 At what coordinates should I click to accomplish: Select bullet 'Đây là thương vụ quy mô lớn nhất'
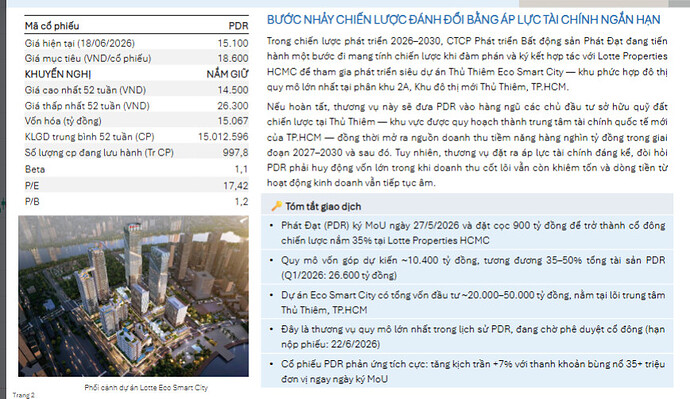pyautogui.click(x=473, y=337)
